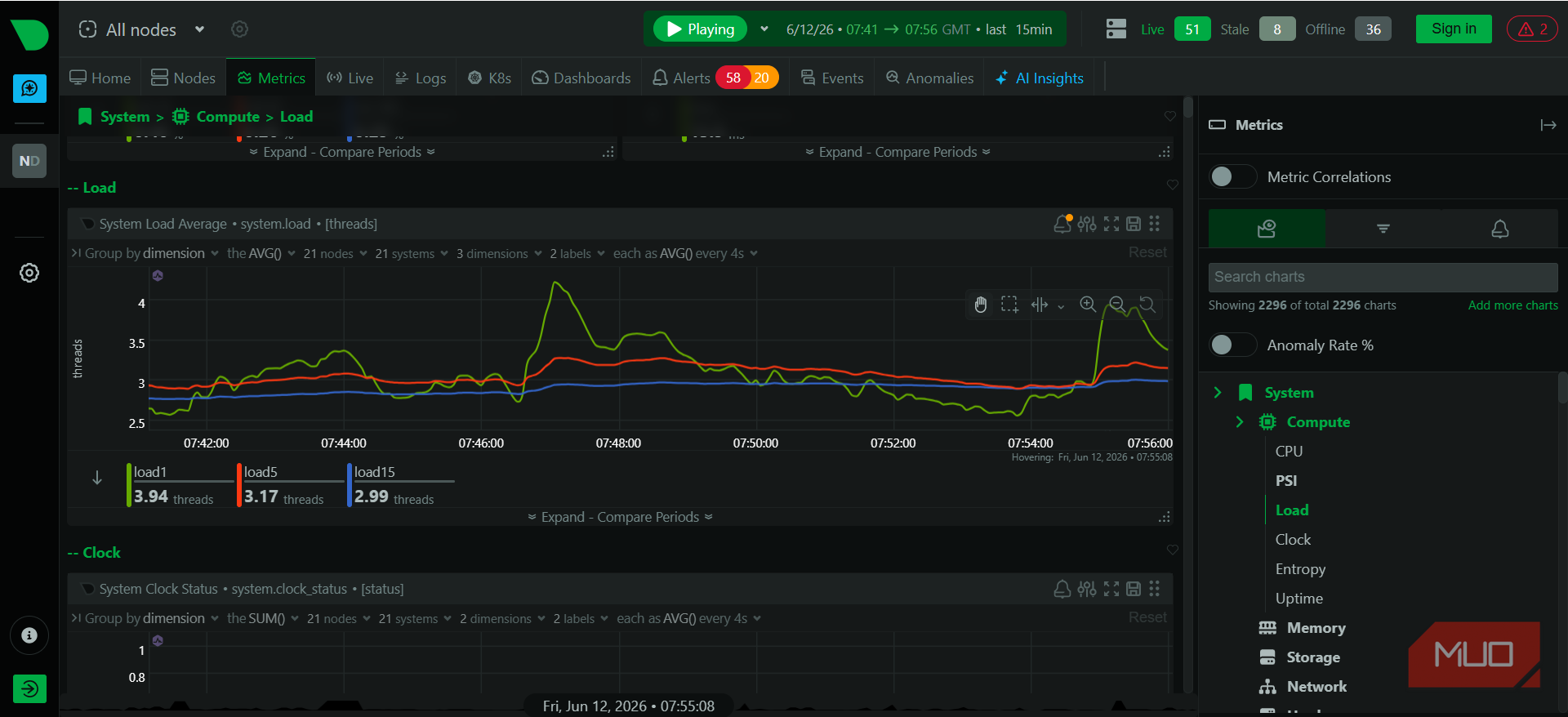Expand the Compute tree chevron
The image size is (1568, 717).
tap(1240, 422)
